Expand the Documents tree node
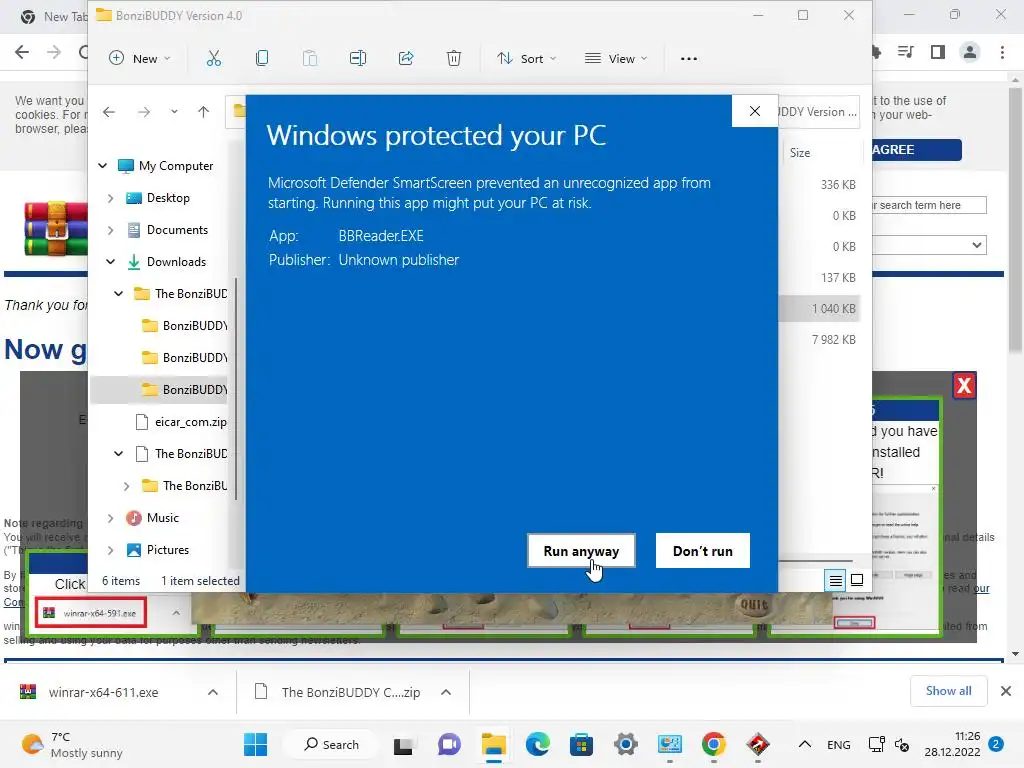1024x768 pixels. (x=110, y=230)
